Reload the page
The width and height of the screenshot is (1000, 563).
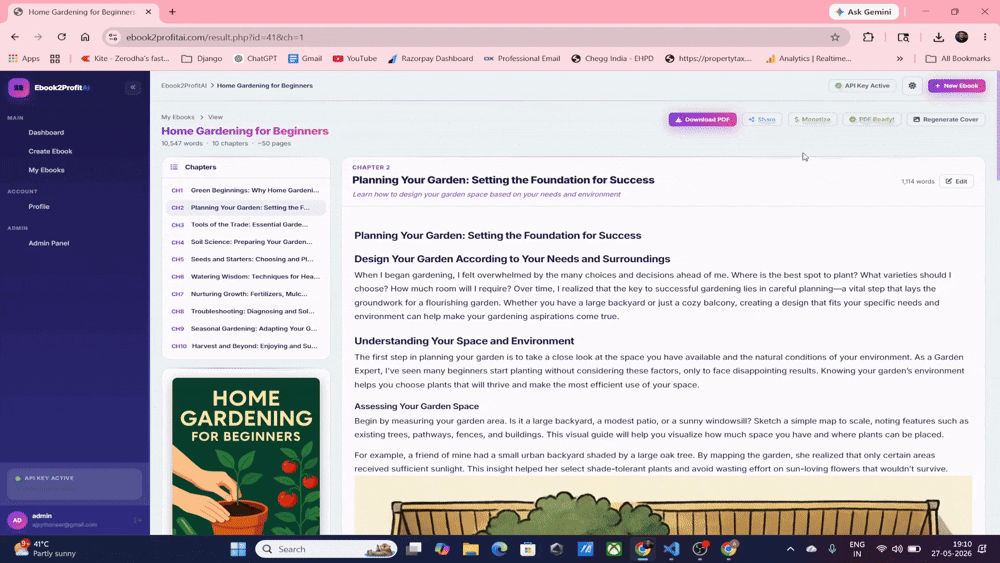point(61,37)
